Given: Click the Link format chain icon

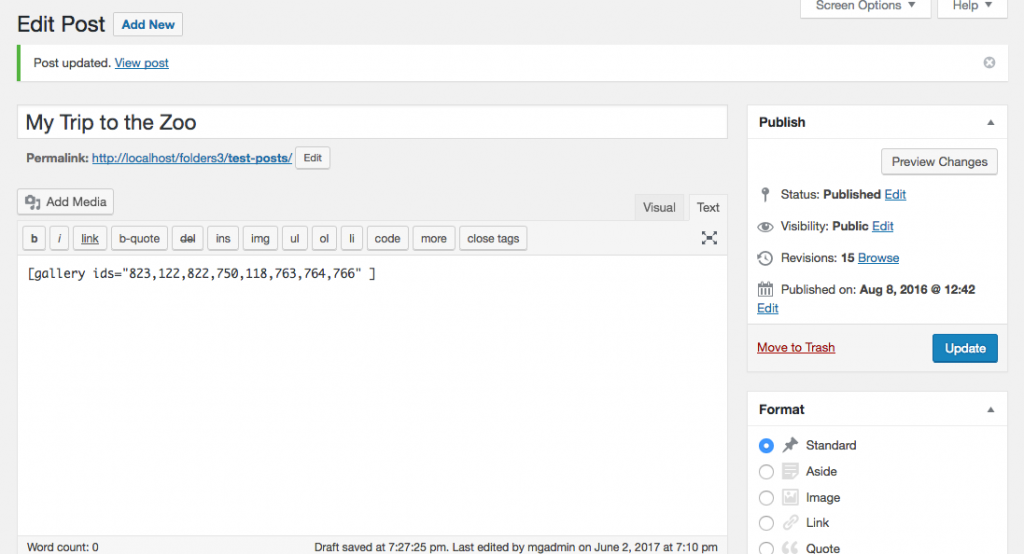Looking at the screenshot, I should point(790,523).
